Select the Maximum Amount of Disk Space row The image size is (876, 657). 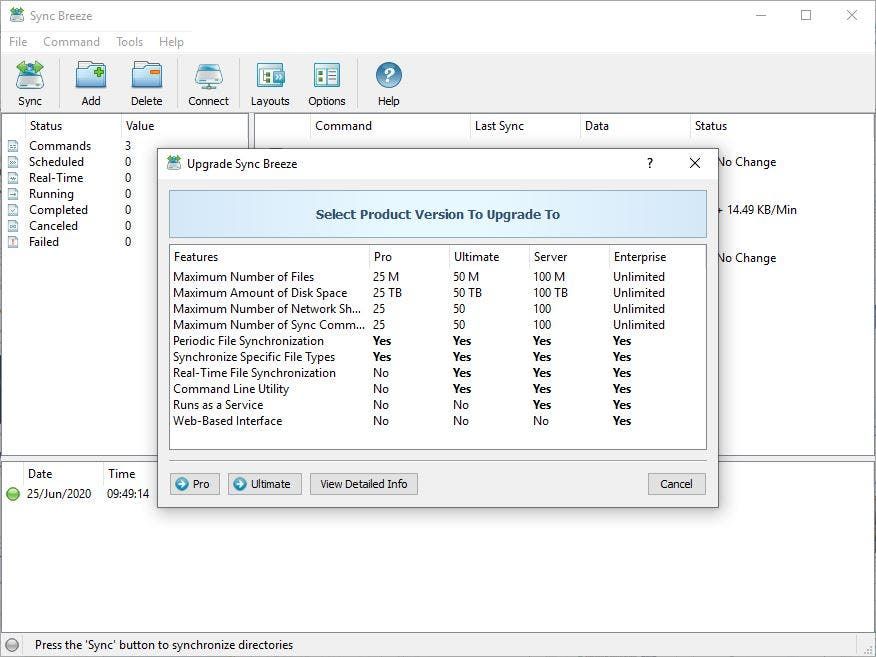[437, 293]
